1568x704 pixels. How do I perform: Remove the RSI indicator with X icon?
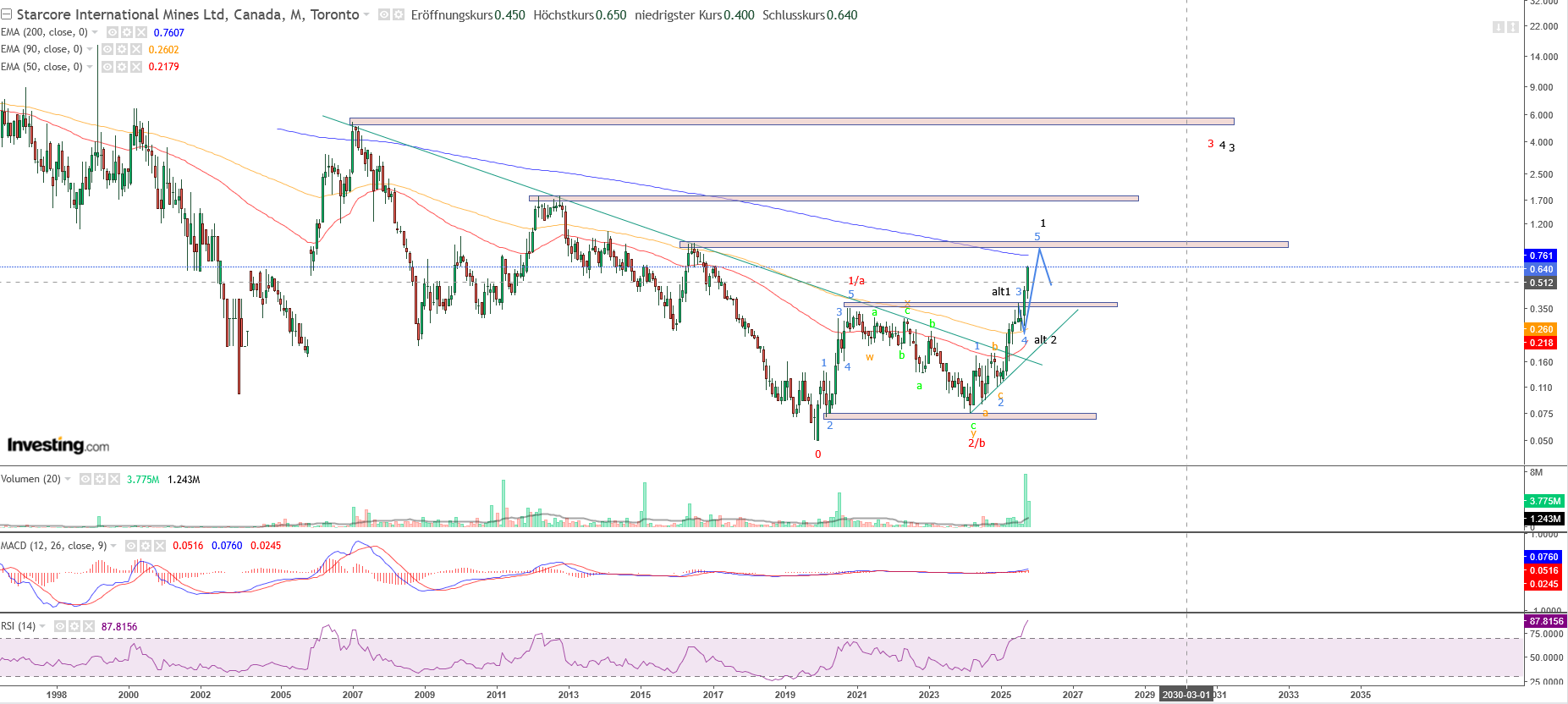(89, 626)
